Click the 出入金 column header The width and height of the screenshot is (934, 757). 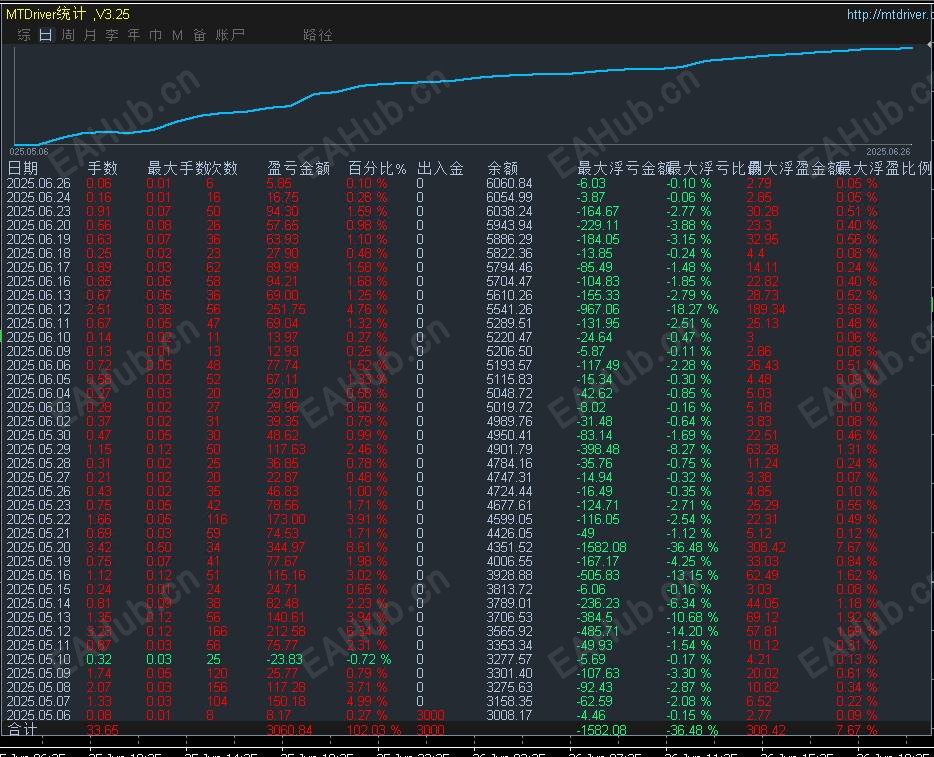(x=440, y=169)
